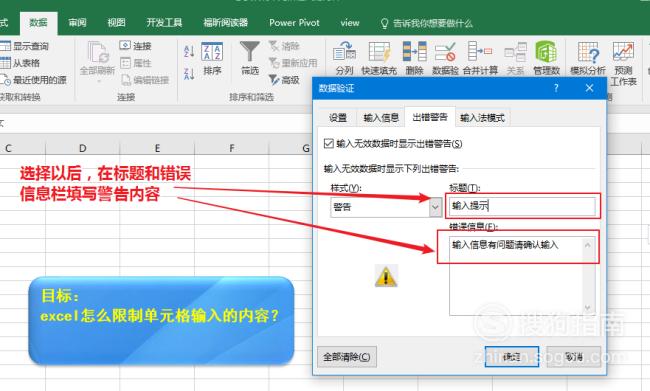This screenshot has height=391, width=650.
Task: Open the 开发工具 ribbon tab
Action: pos(164,23)
